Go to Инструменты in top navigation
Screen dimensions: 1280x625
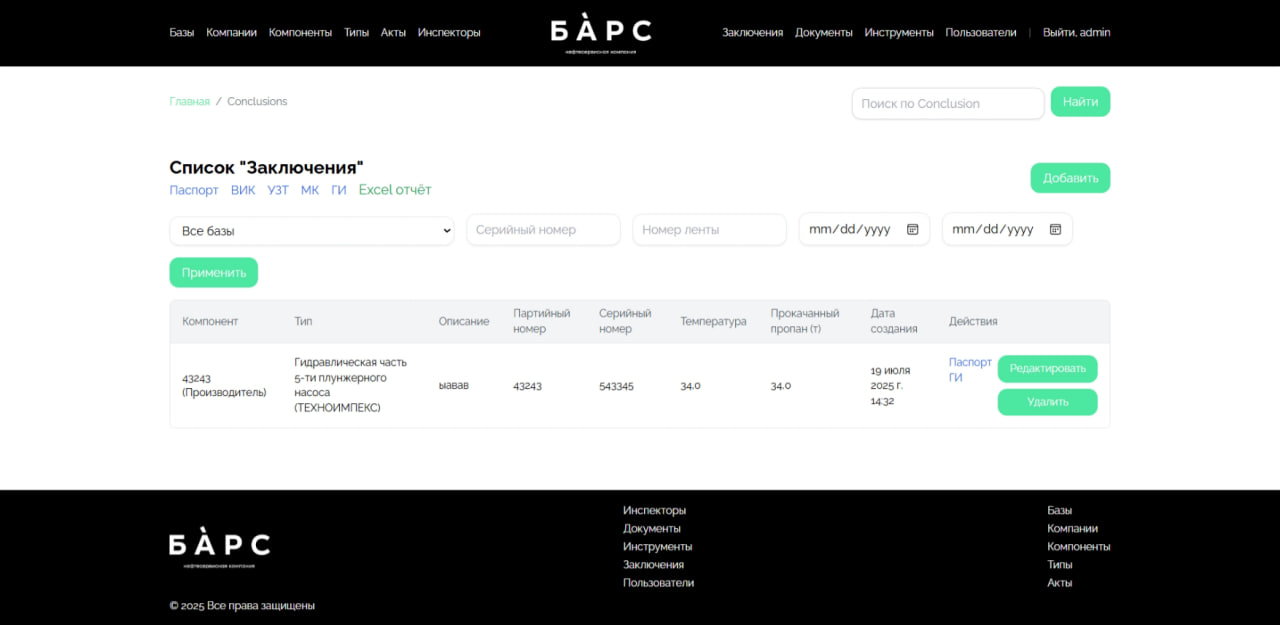899,32
